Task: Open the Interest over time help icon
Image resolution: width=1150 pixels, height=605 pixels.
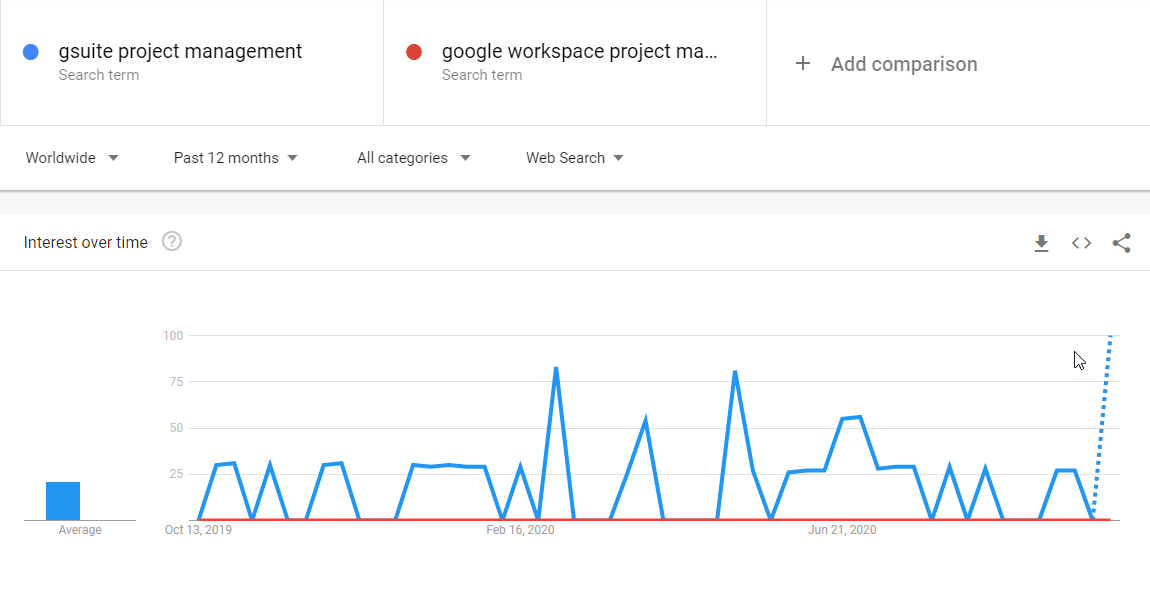Action: point(172,241)
